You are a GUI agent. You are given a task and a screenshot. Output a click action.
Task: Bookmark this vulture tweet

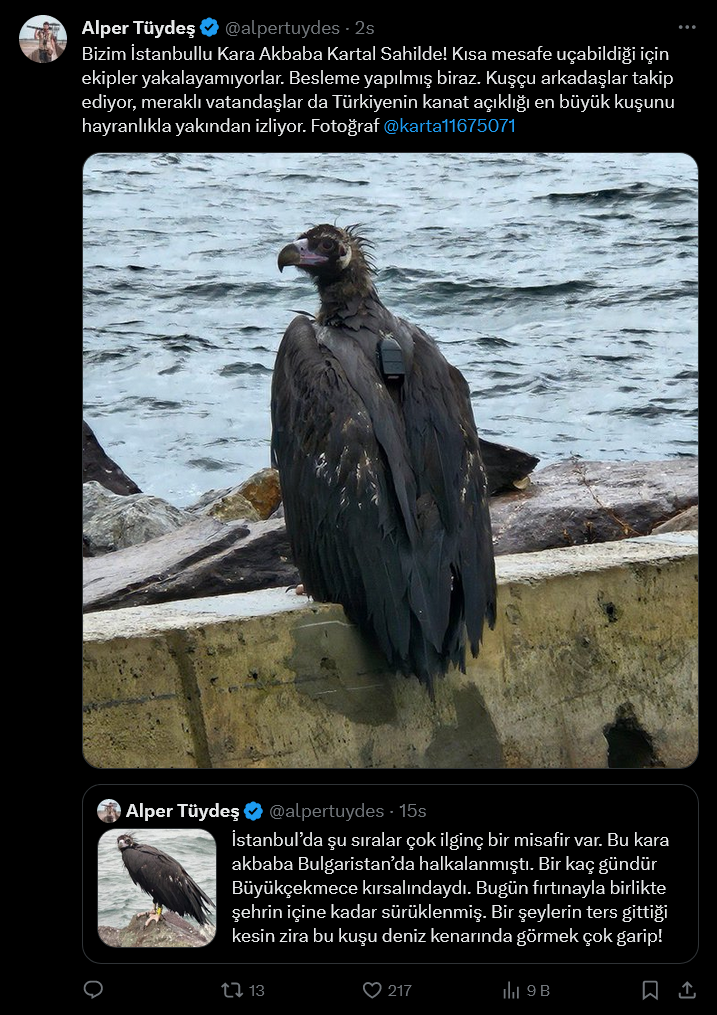pyautogui.click(x=650, y=990)
